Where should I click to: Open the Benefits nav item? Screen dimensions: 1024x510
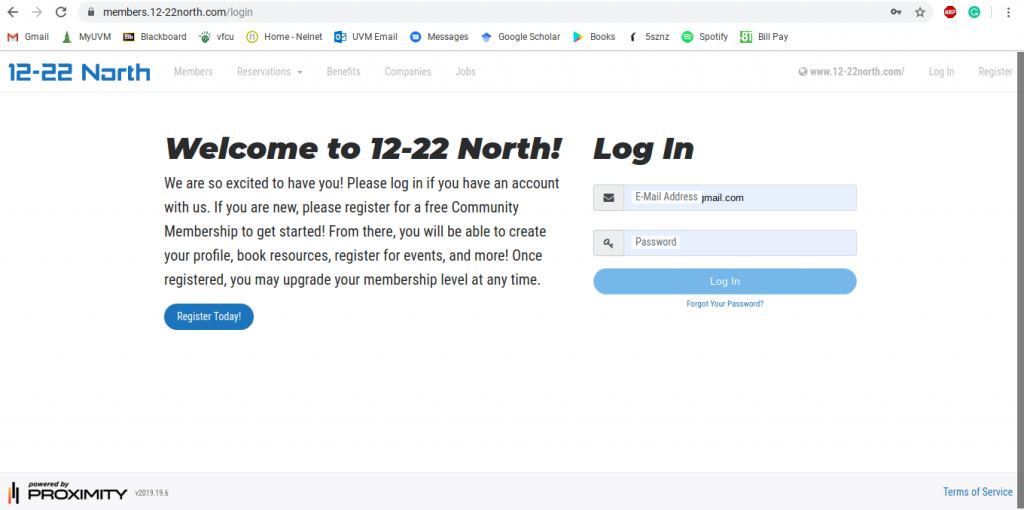344,72
